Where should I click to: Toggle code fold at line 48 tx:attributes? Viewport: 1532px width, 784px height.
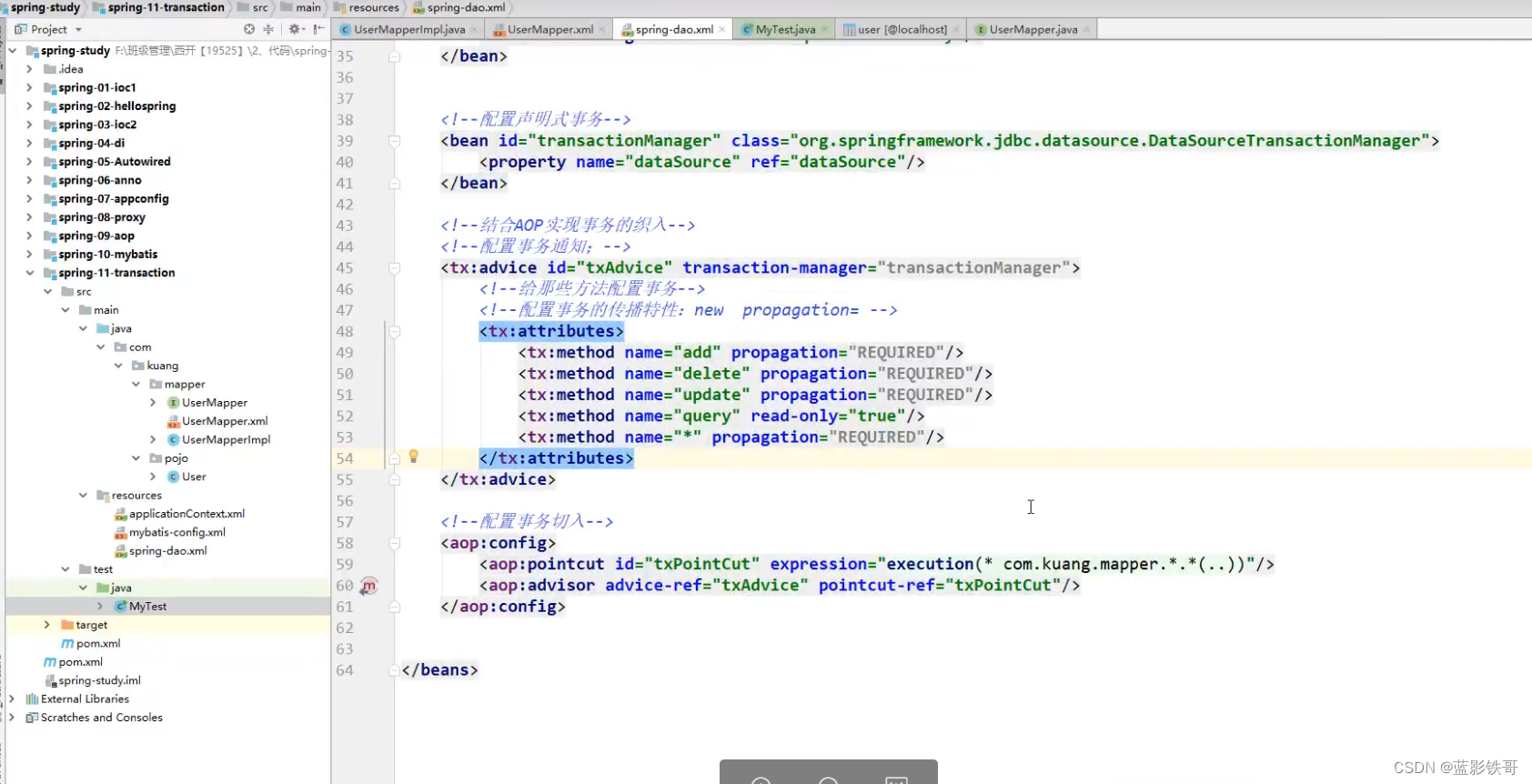[x=394, y=332]
